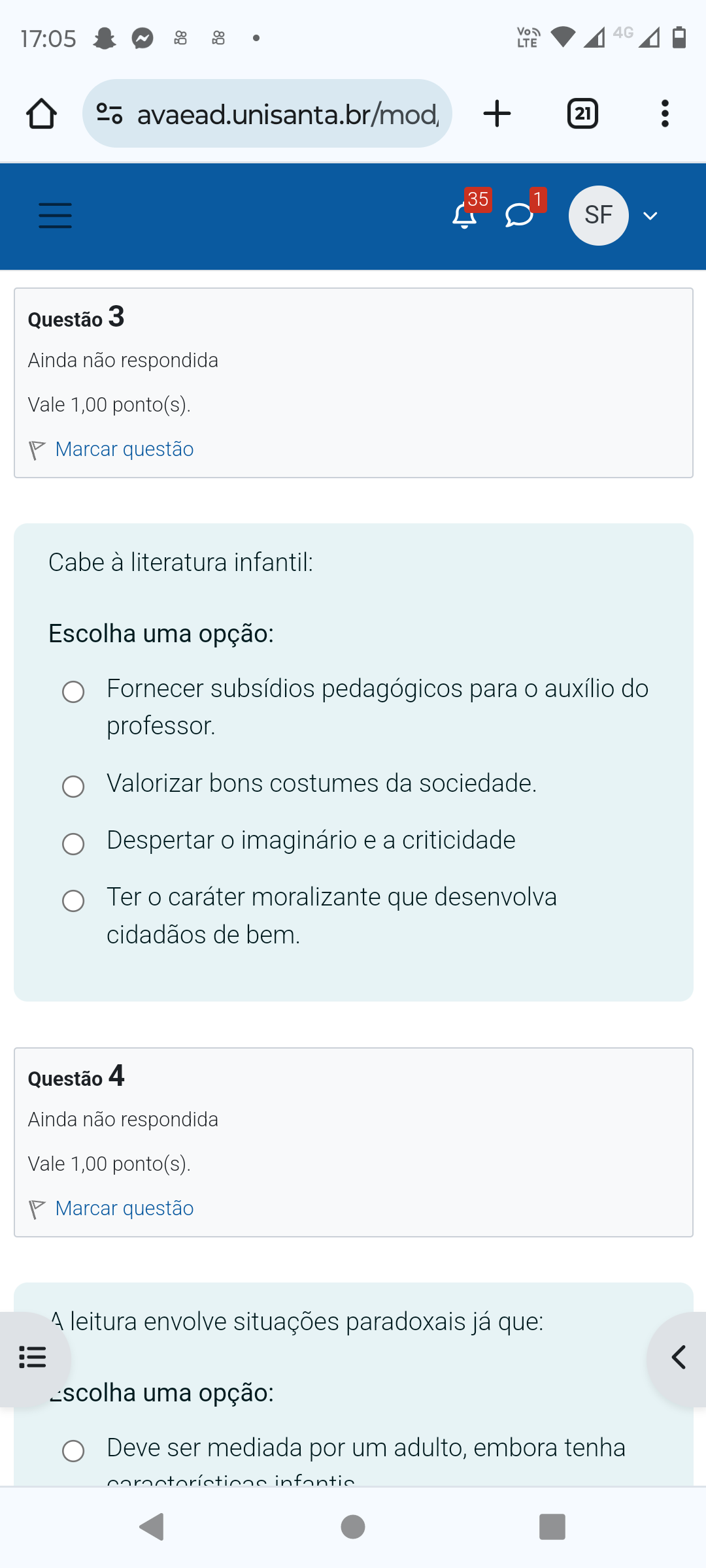Open the quiz navigation list drawer
Viewport: 706px width, 1568px height.
click(x=33, y=1357)
